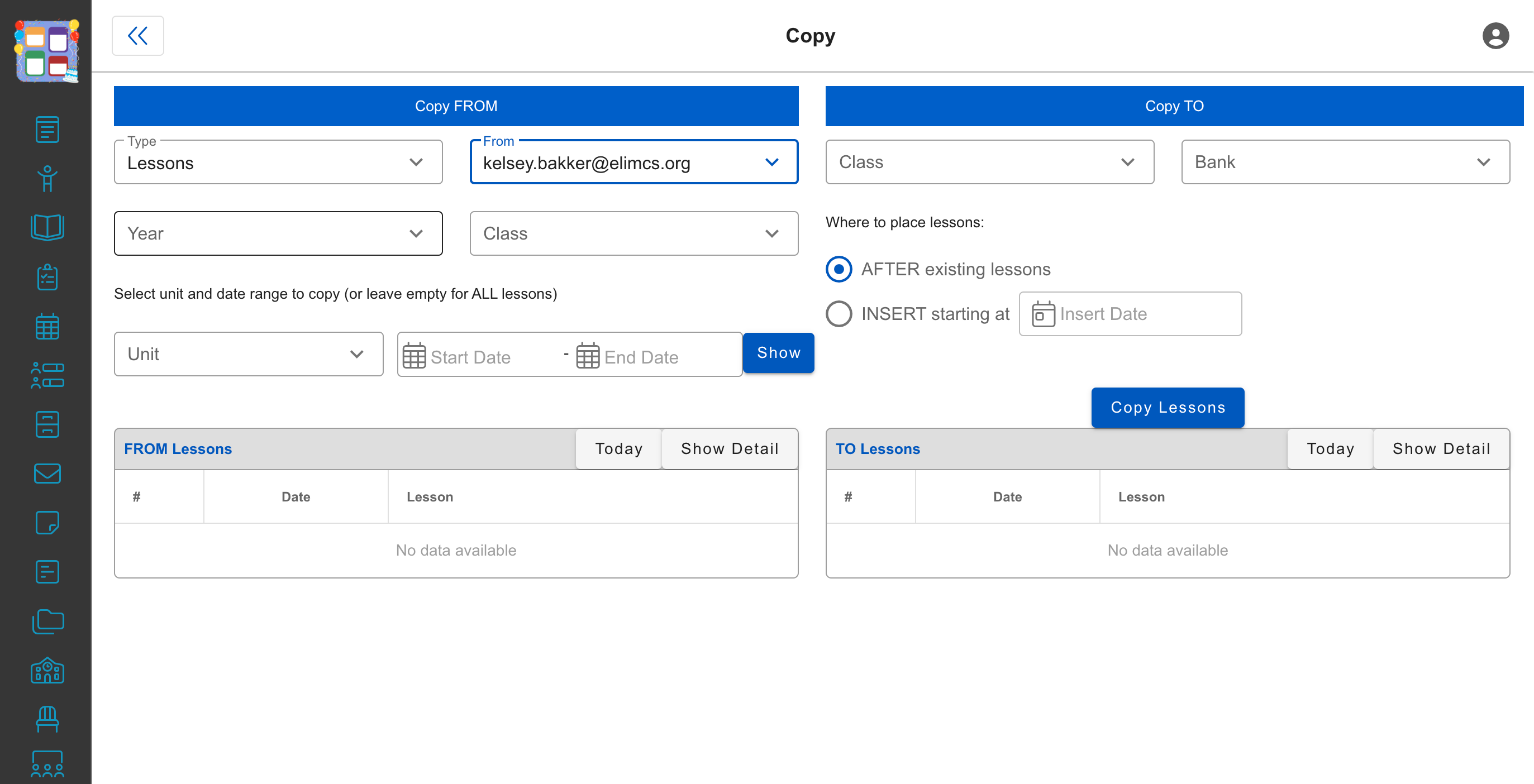Select AFTER existing lessons option

839,269
